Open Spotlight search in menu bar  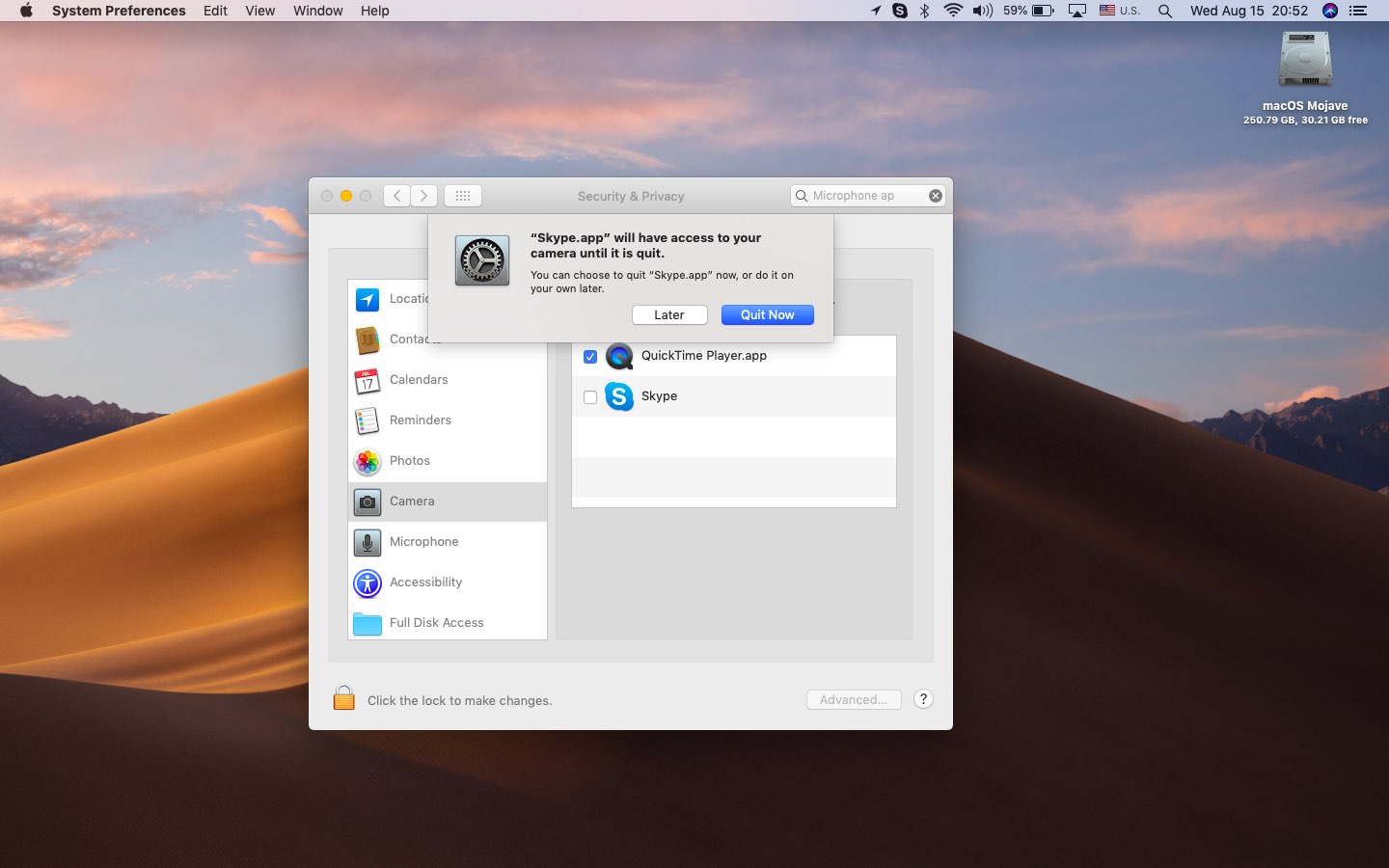tap(1165, 11)
